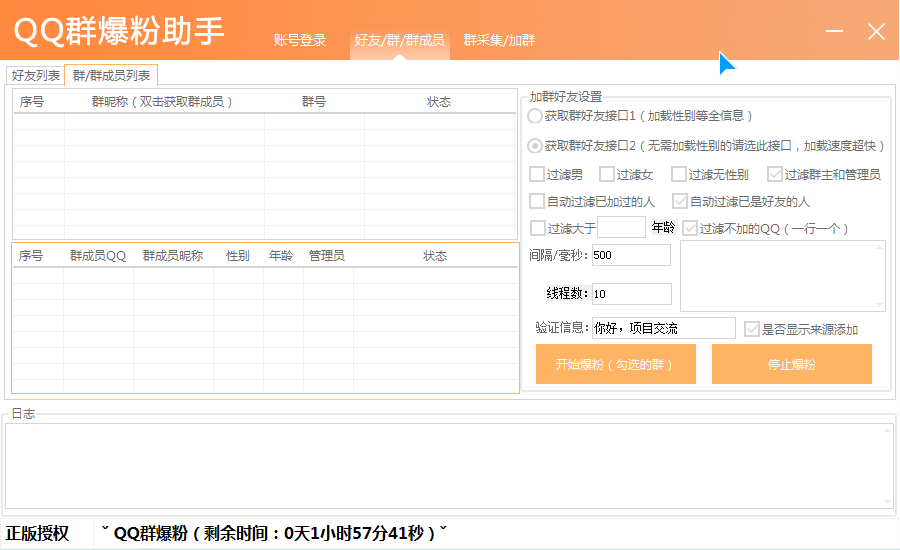This screenshot has height=550, width=900.
Task: Open the 好友/群/群成员 tab
Action: (399, 41)
